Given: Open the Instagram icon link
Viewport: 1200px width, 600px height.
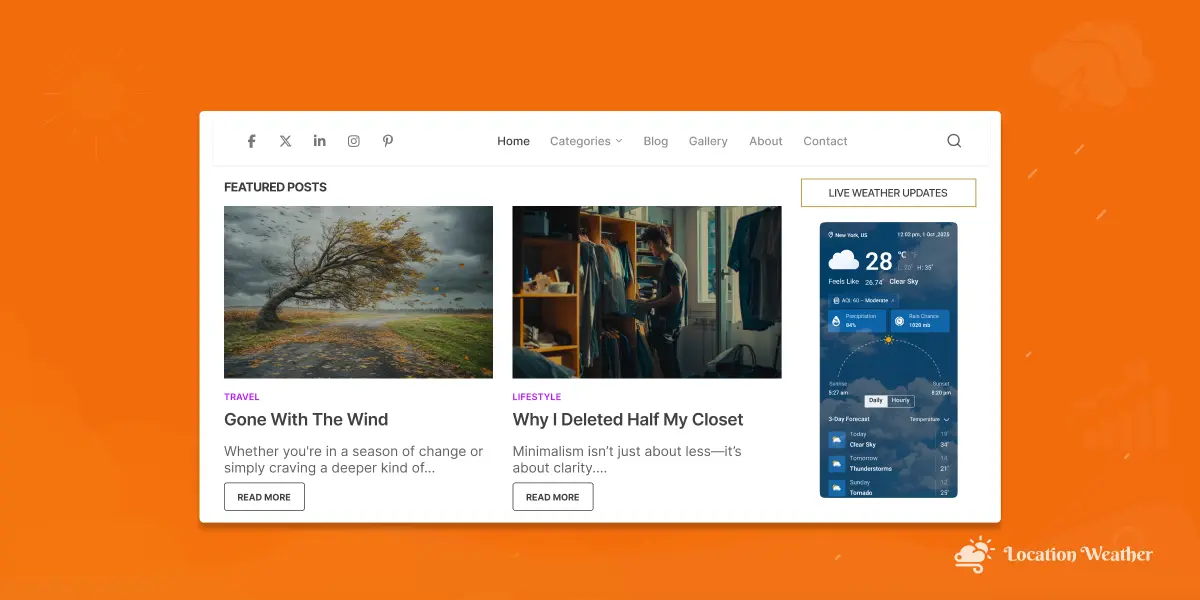Looking at the screenshot, I should click(354, 141).
